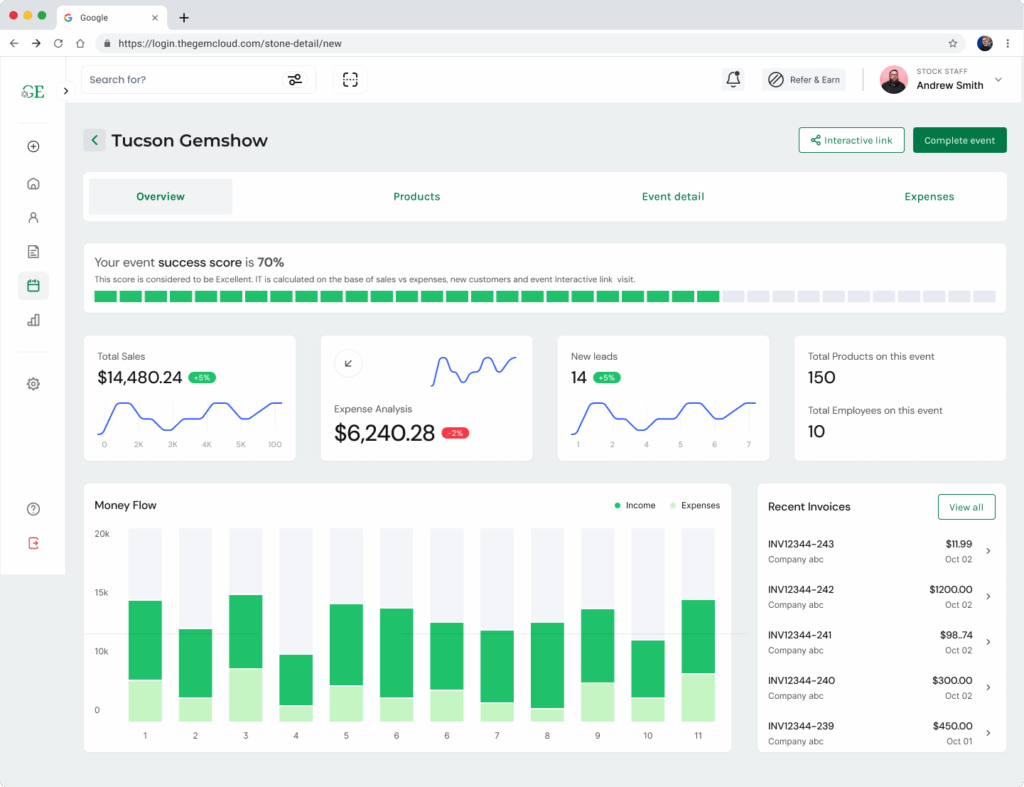Screen dimensions: 1024x787
Task: Expand the collapsed sidebar with chevron
Action: (66, 91)
